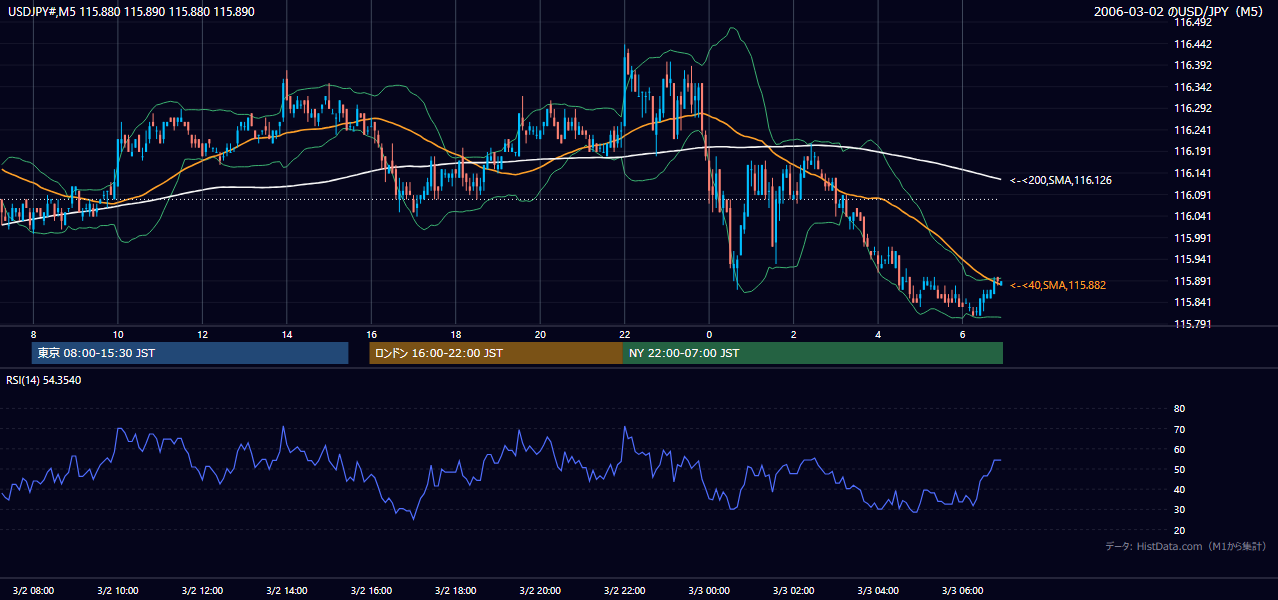
Task: Select the NY 22:00-07:00 JST session bar
Action: tap(813, 353)
